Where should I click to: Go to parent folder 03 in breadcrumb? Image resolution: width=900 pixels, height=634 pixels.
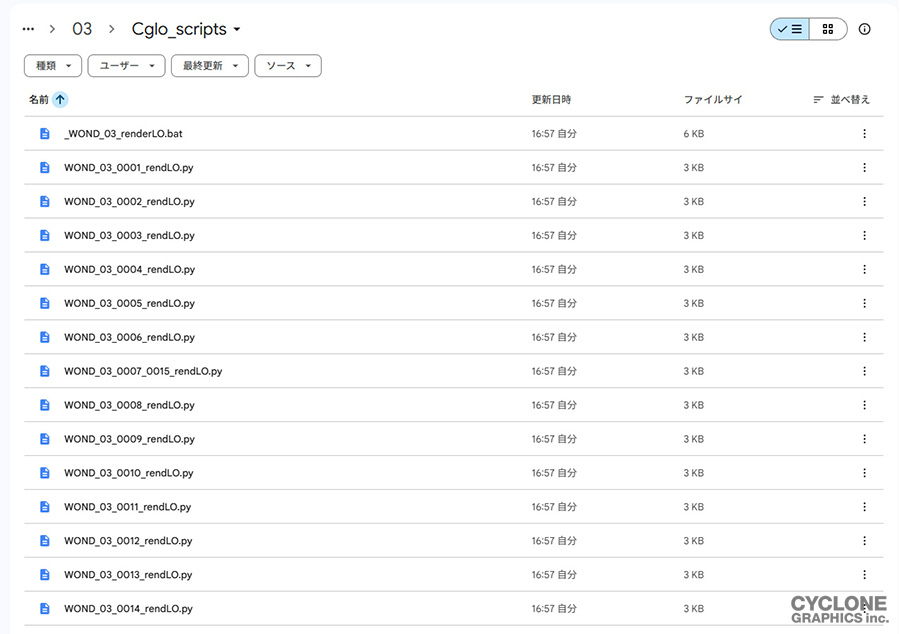pyautogui.click(x=82, y=29)
